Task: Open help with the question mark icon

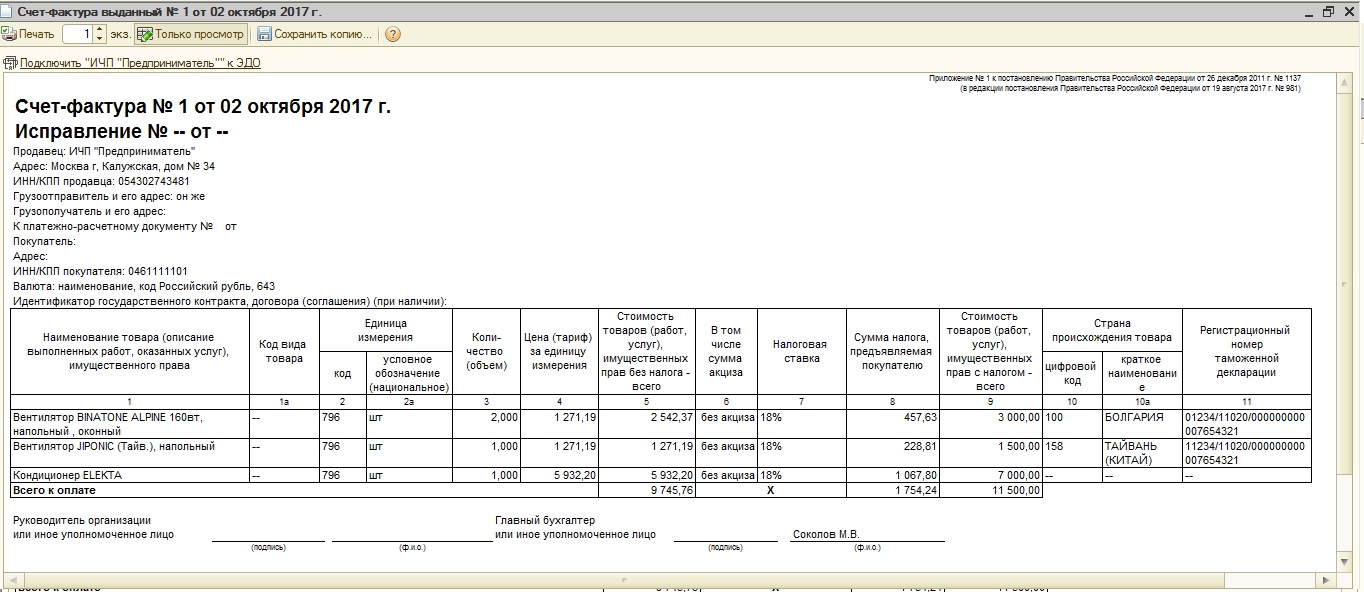Action: (393, 34)
